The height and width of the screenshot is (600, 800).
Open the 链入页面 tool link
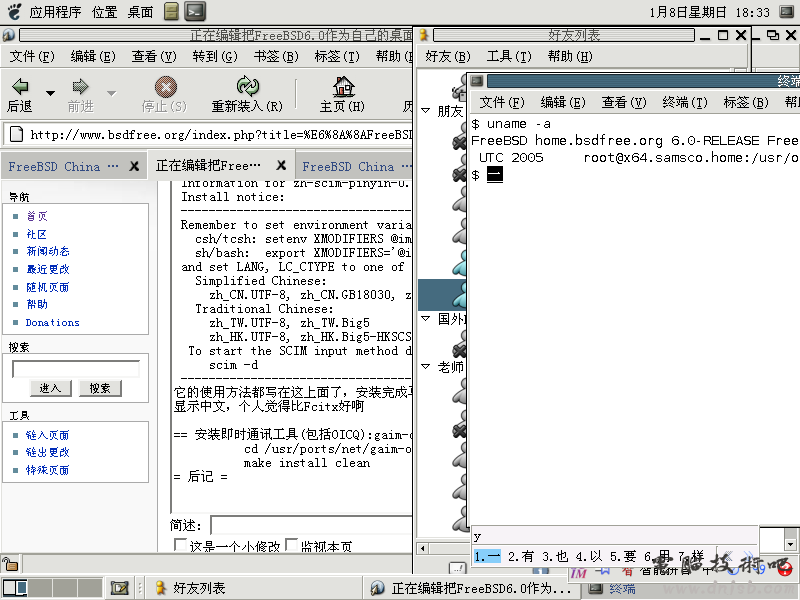[47, 435]
